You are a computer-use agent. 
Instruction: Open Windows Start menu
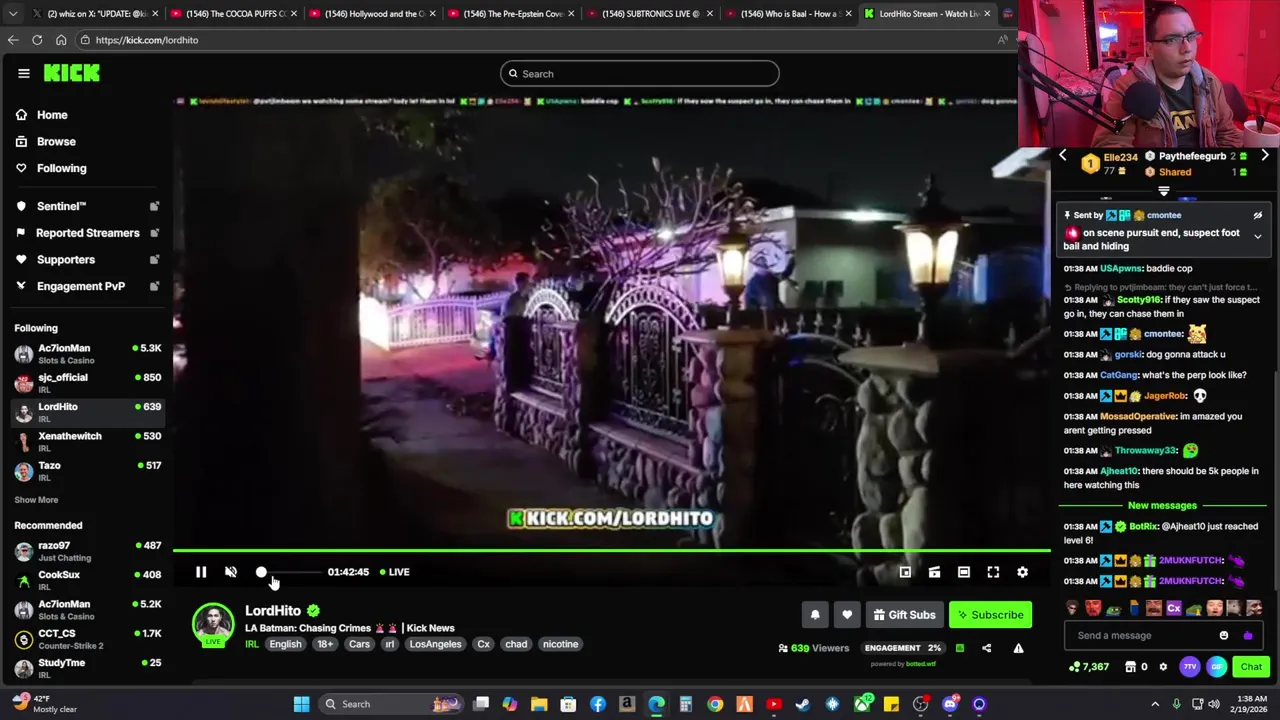[301, 704]
